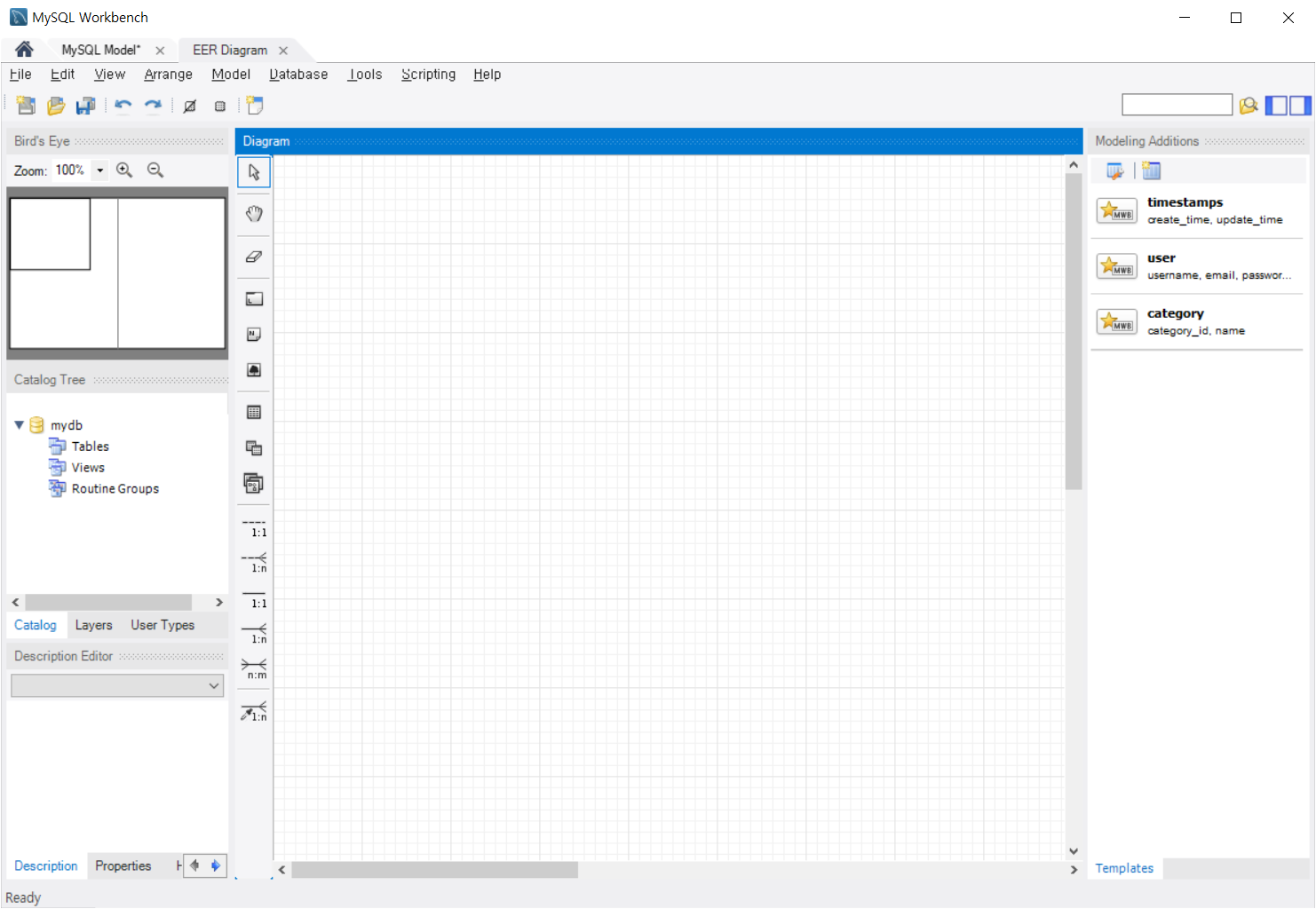Click the Bird's Eye overview thumbnail
This screenshot has height=909, width=1316.
(x=117, y=273)
